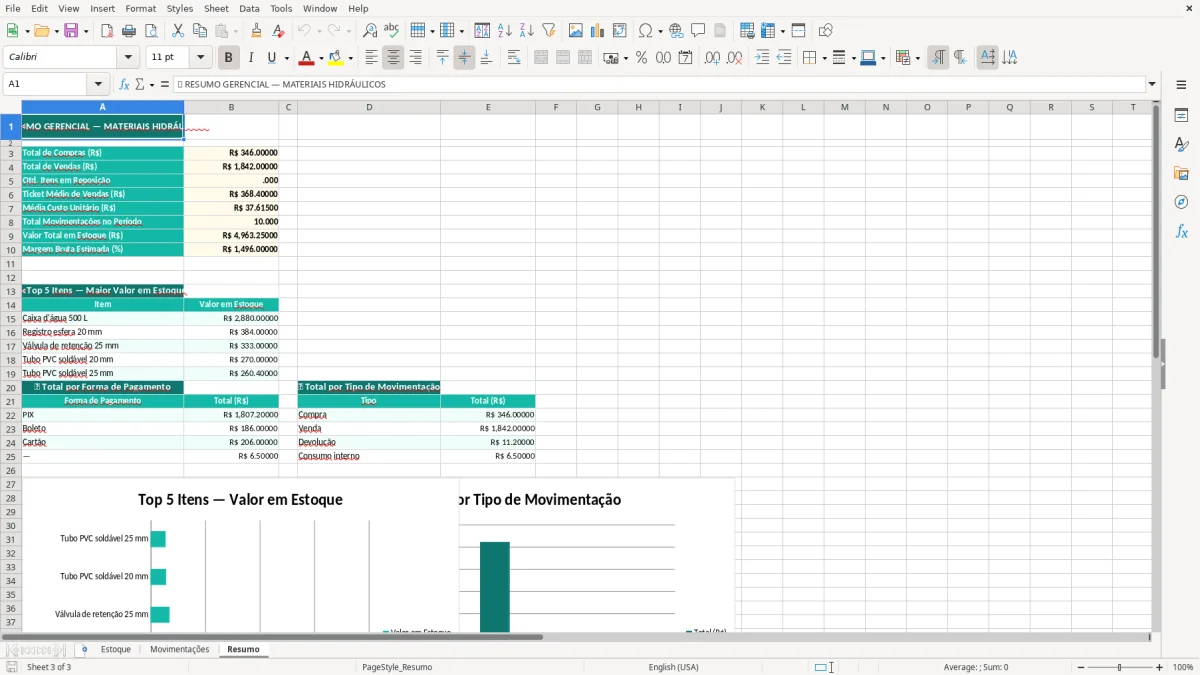Click the Clone Formatting paintbrush icon
Viewport: 1200px width, 675px height.
coord(256,31)
